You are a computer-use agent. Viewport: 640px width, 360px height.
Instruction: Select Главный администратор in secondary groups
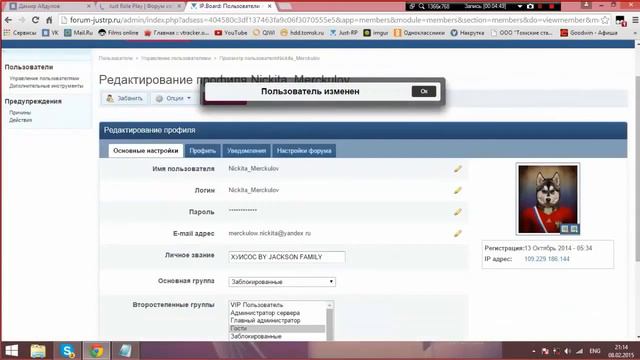click(x=265, y=320)
